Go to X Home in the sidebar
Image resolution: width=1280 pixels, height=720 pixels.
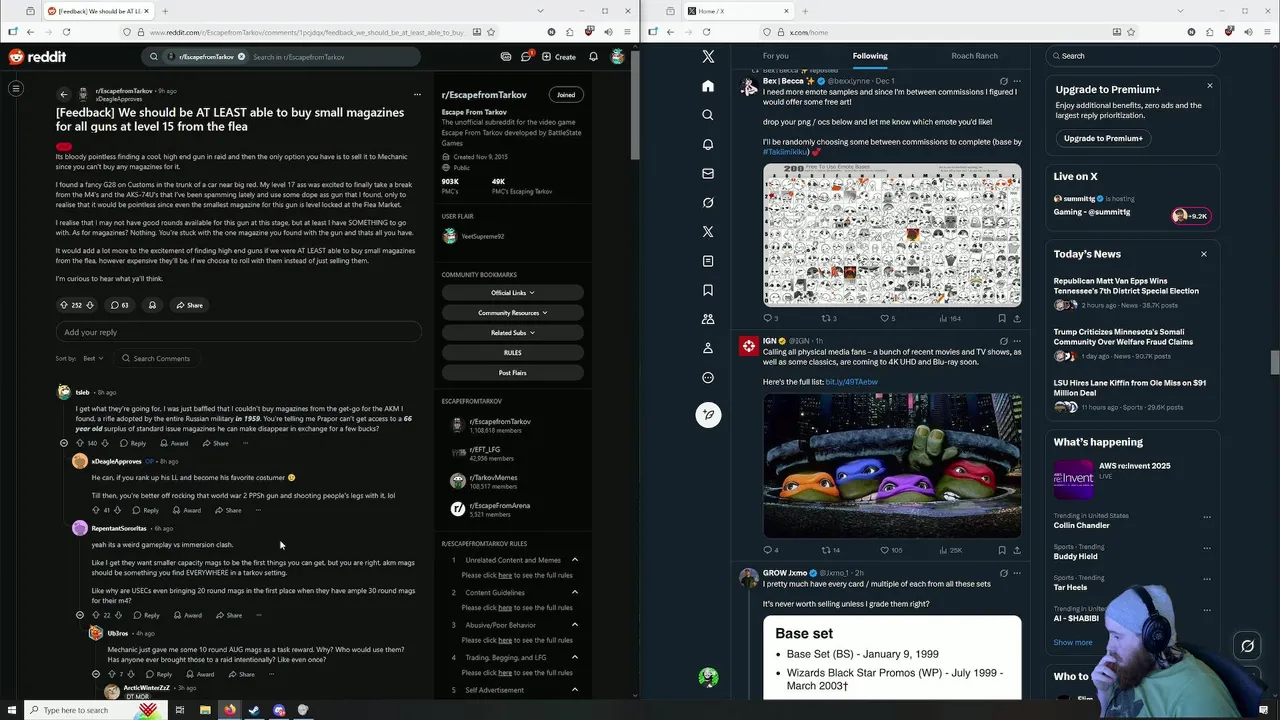click(x=708, y=86)
